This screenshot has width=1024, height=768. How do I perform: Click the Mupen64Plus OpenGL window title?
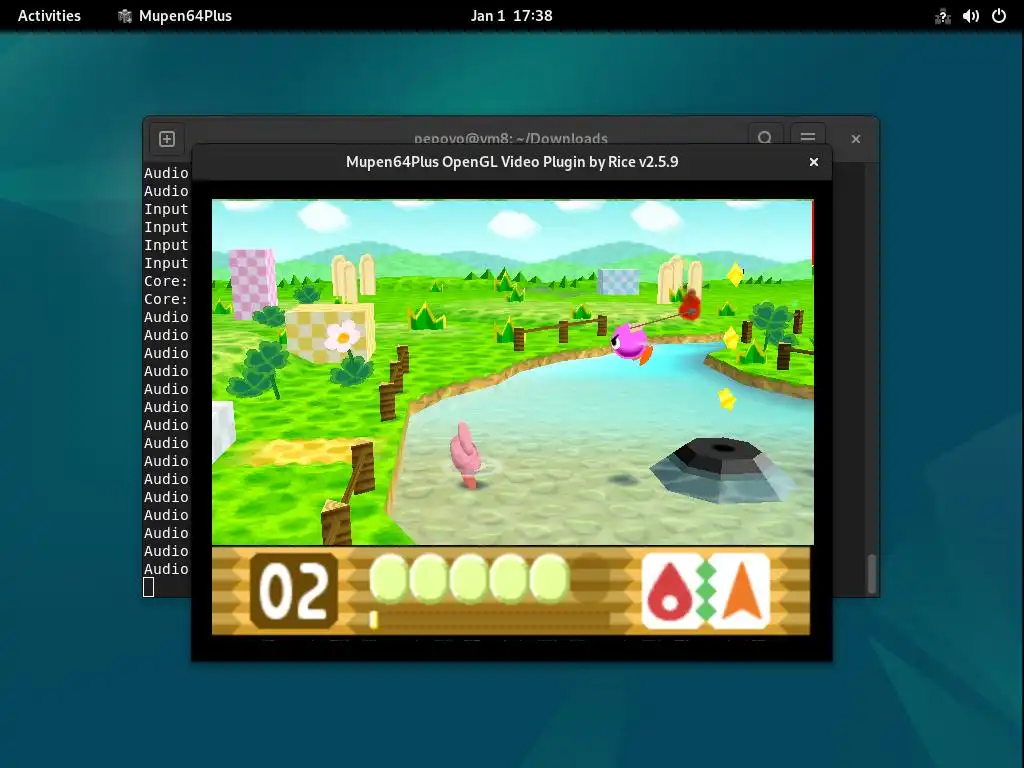pyautogui.click(x=512, y=162)
